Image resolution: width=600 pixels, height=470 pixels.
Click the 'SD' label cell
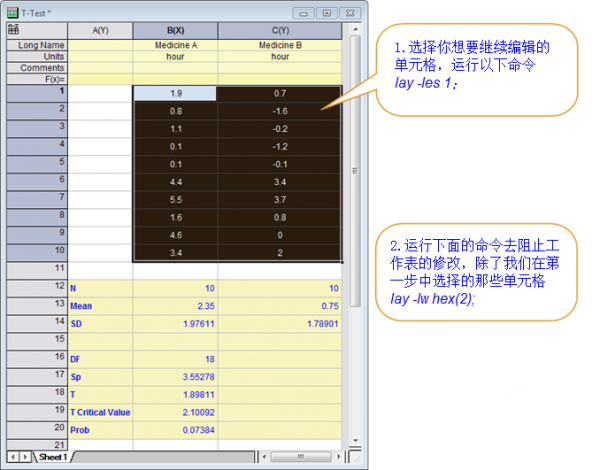click(x=100, y=324)
